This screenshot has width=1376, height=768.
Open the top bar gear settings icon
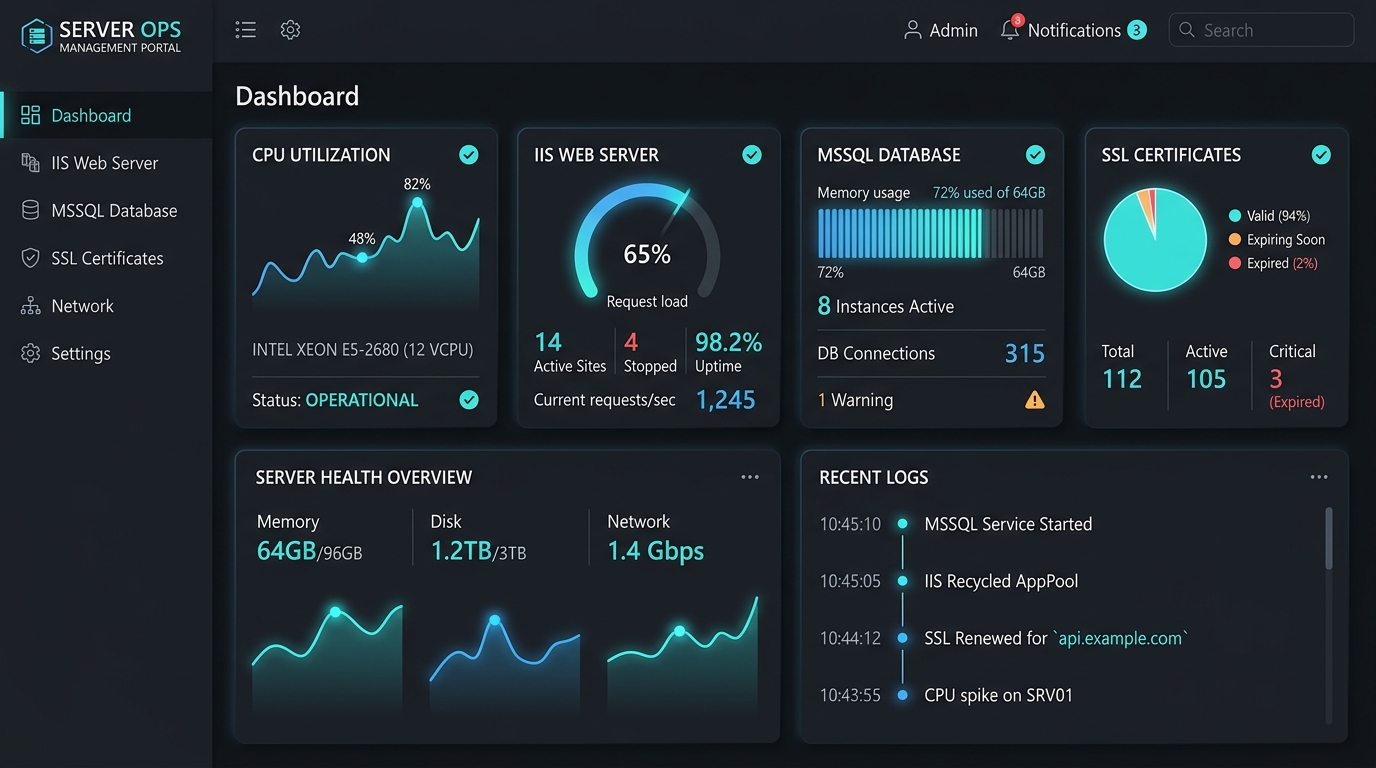290,30
